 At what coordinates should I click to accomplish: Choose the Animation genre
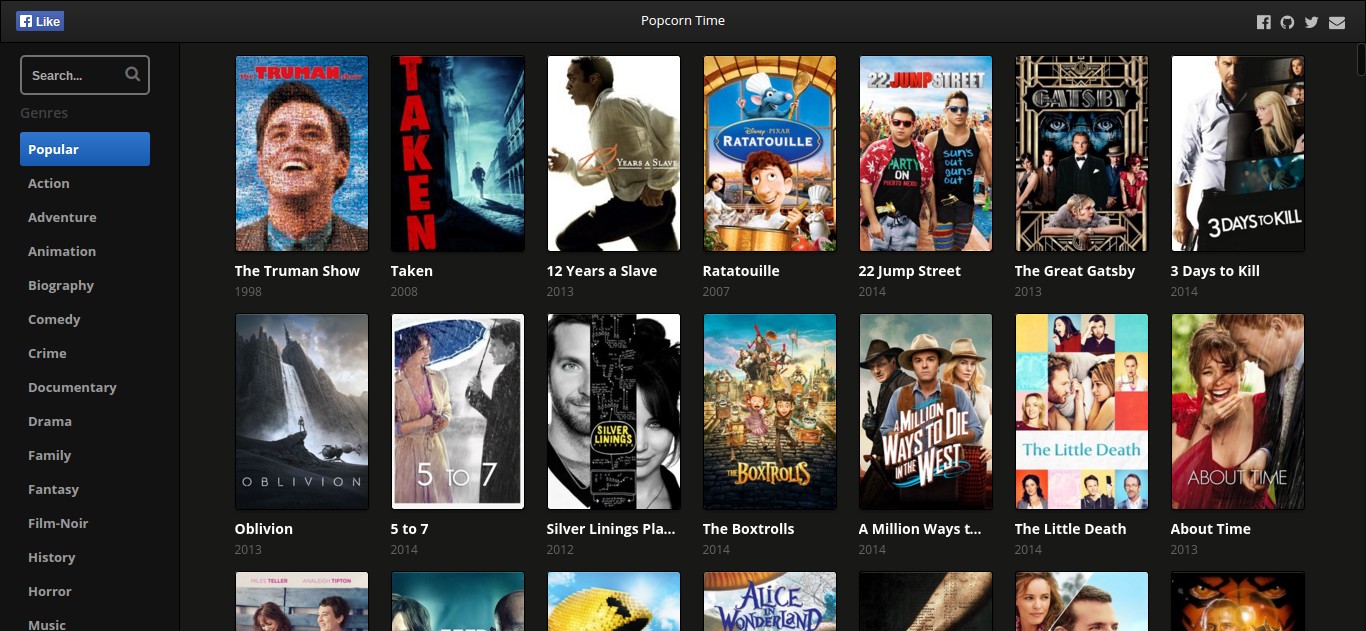tap(62, 251)
